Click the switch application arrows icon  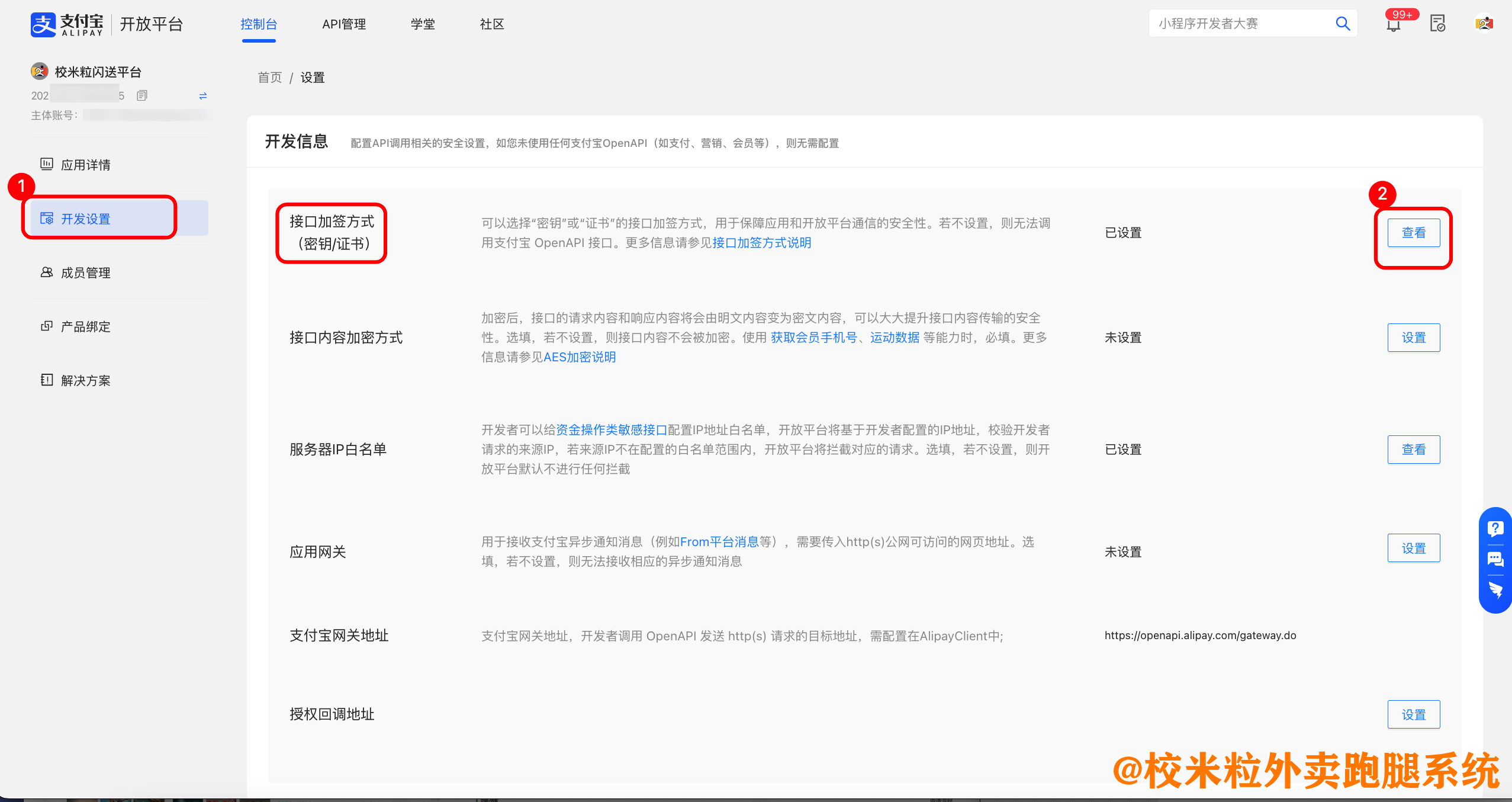(x=203, y=95)
